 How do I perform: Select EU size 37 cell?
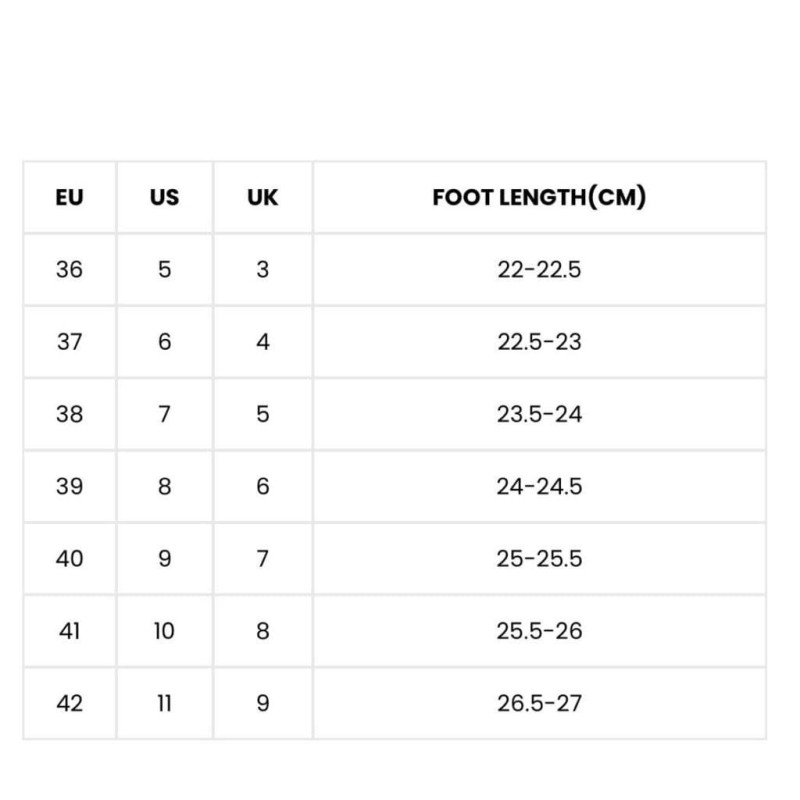[x=70, y=342]
